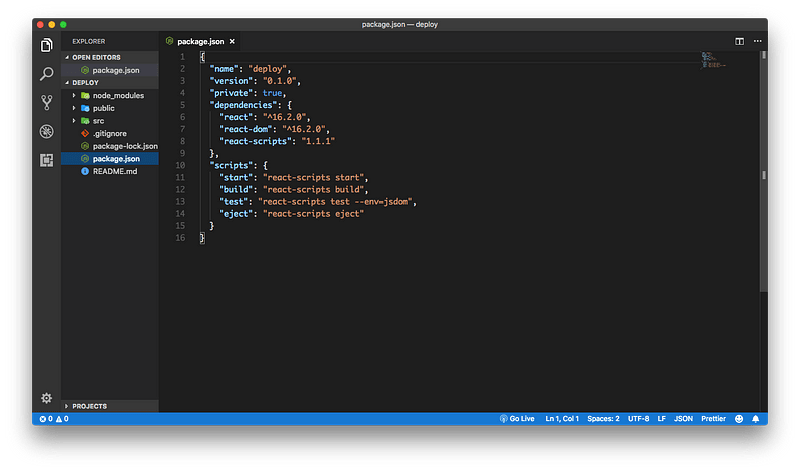Image resolution: width=800 pixels, height=471 pixels.
Task: Click the public folder icon
Action: tap(85, 108)
